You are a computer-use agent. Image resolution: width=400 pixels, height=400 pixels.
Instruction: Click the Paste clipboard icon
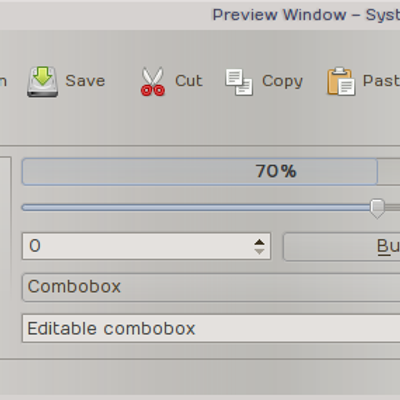[341, 82]
